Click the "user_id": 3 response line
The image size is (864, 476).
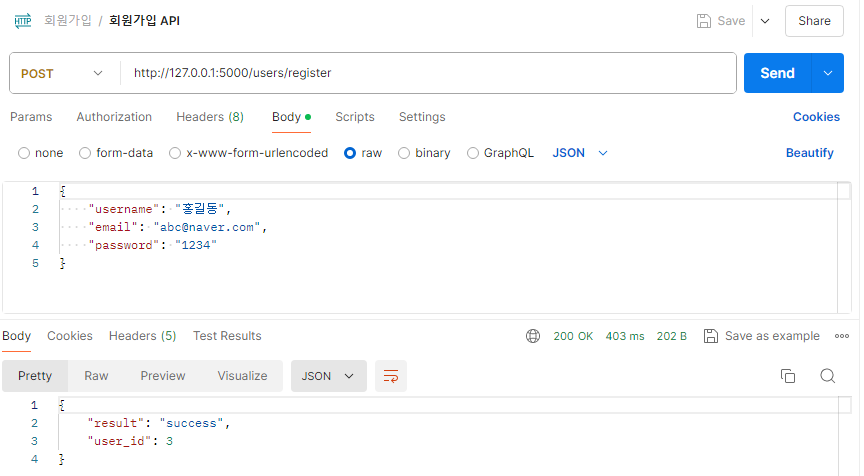tap(130, 441)
